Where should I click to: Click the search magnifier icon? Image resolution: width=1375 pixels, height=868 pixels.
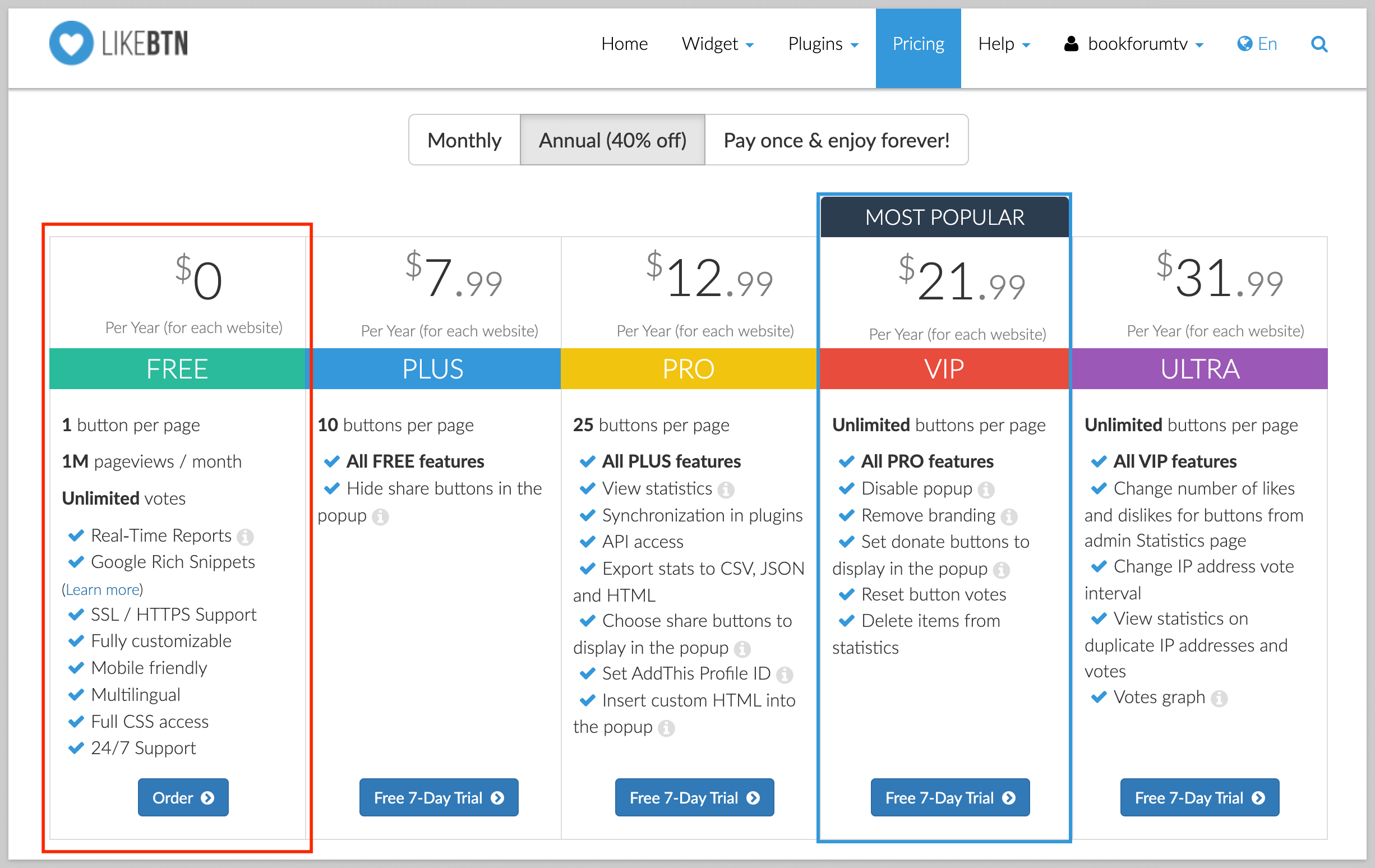point(1318,44)
